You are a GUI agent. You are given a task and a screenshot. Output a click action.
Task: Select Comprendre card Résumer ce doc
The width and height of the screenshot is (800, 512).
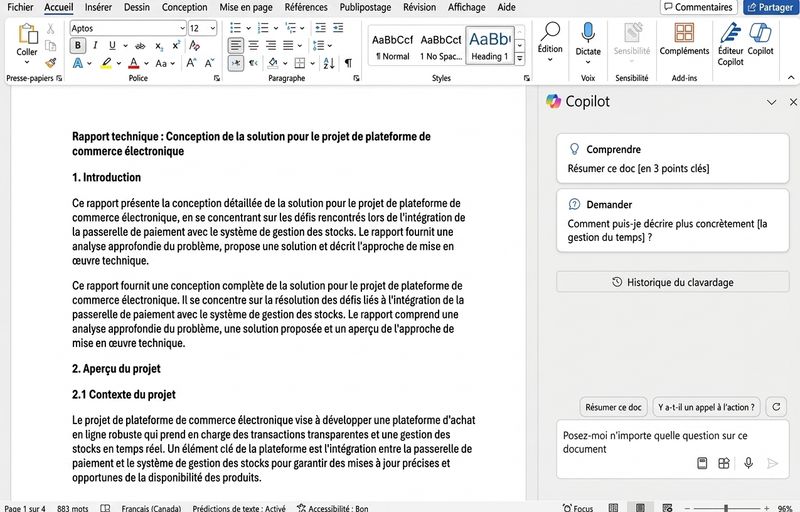[672, 159]
